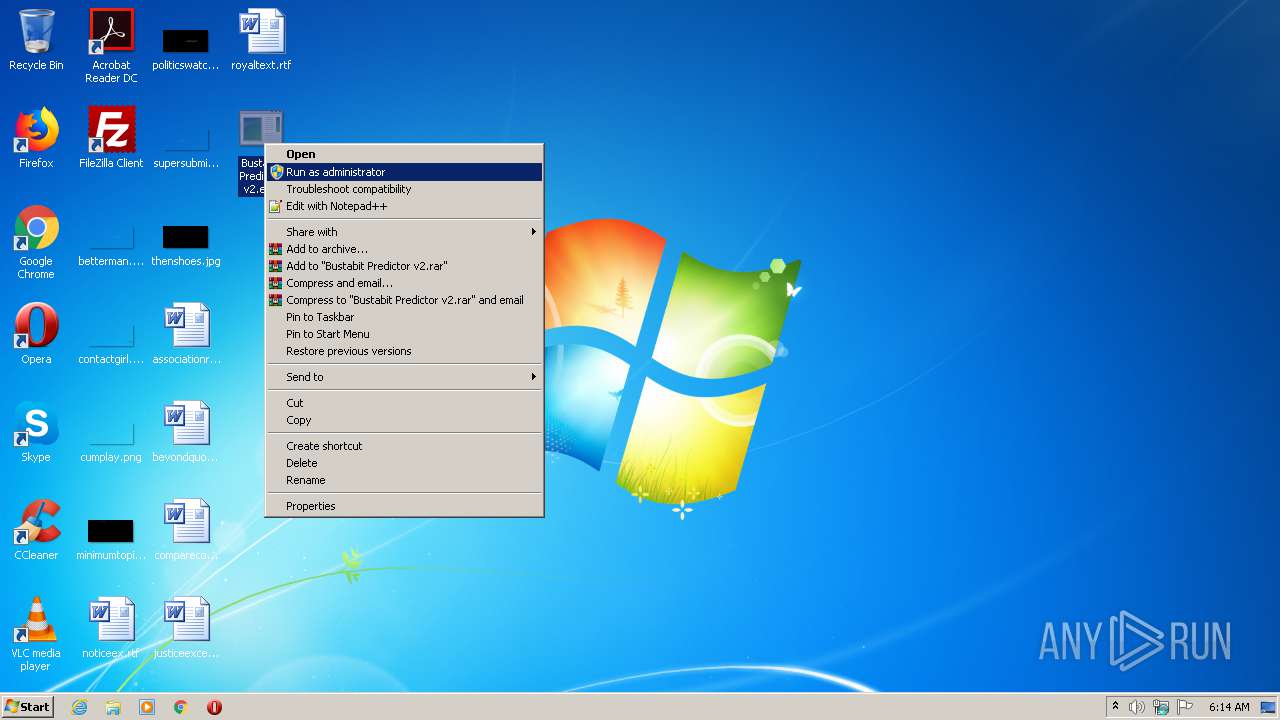
Task: Choose Create shortcut
Action: tap(404, 446)
